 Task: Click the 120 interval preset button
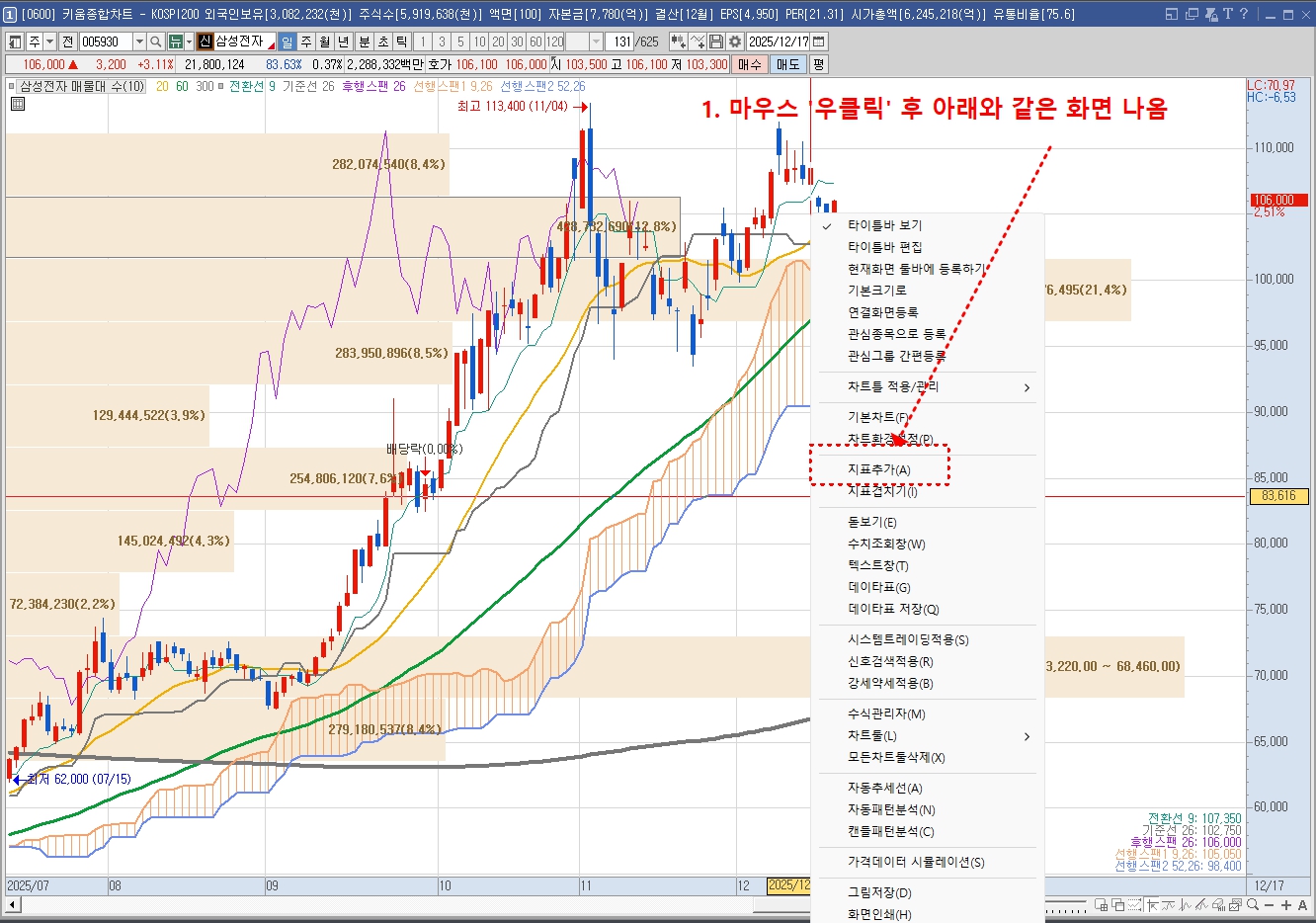[554, 42]
